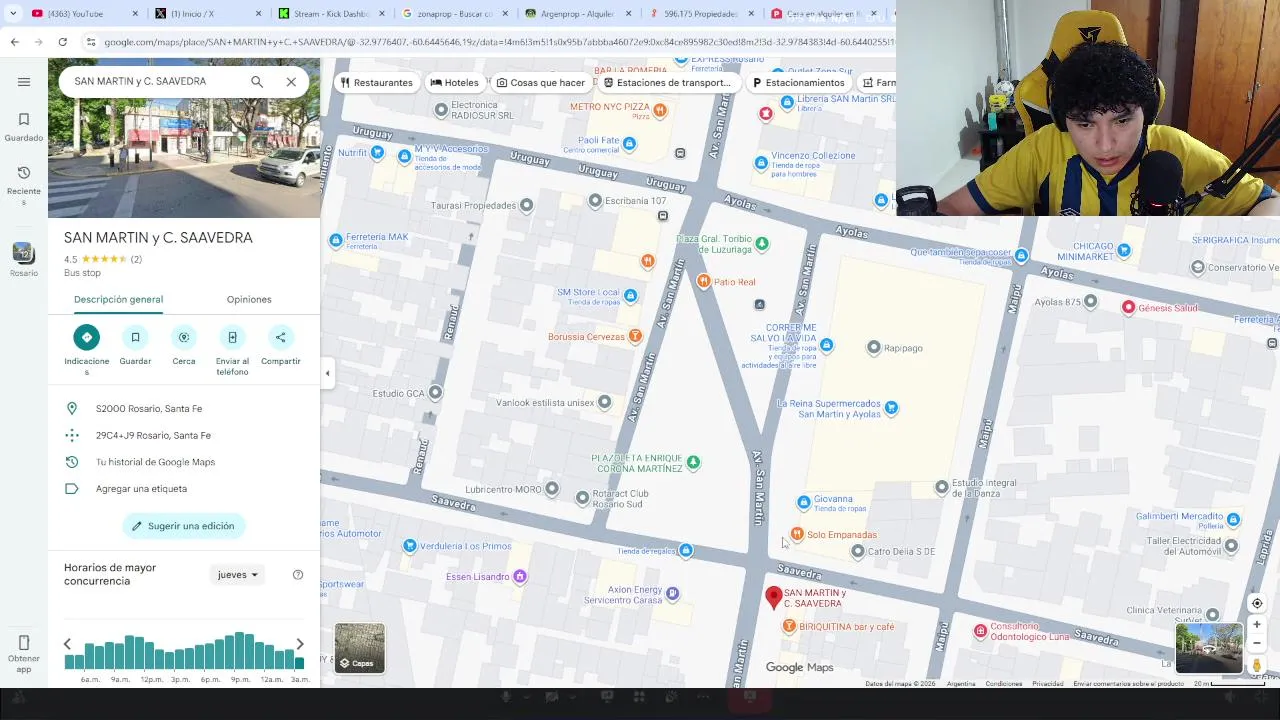Open the Rosario recent place shortcut

[x=24, y=259]
